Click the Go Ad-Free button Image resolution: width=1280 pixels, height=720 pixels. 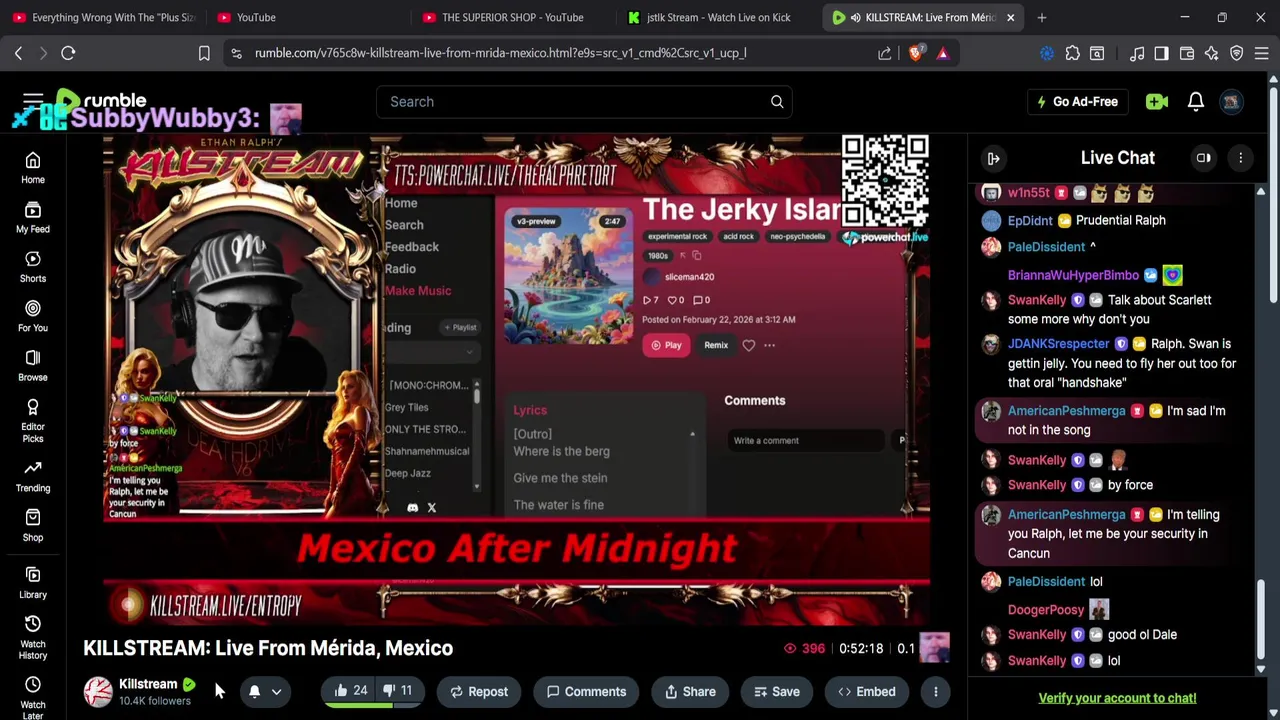[x=1077, y=101]
